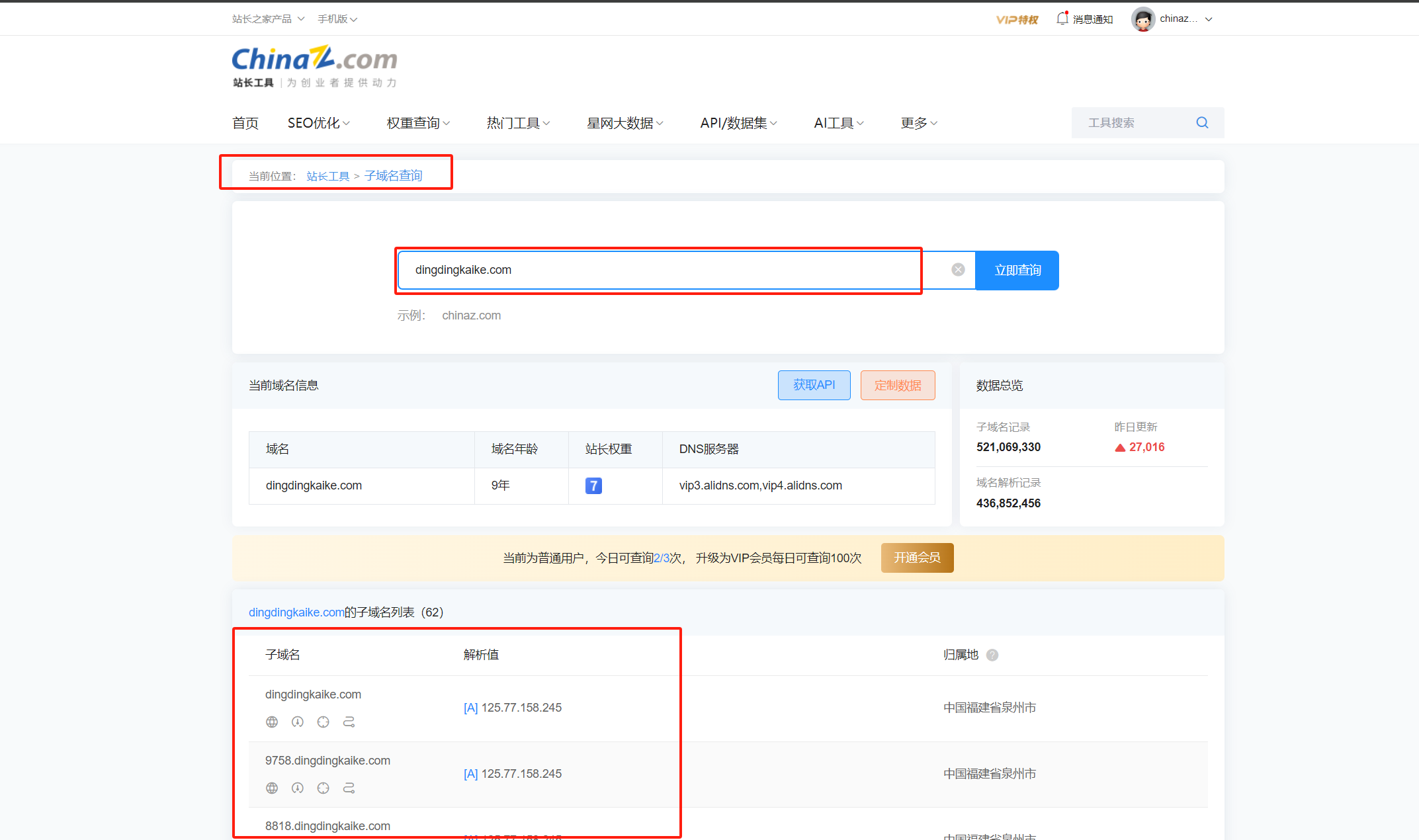
Task: Click the 获取API button
Action: click(814, 385)
